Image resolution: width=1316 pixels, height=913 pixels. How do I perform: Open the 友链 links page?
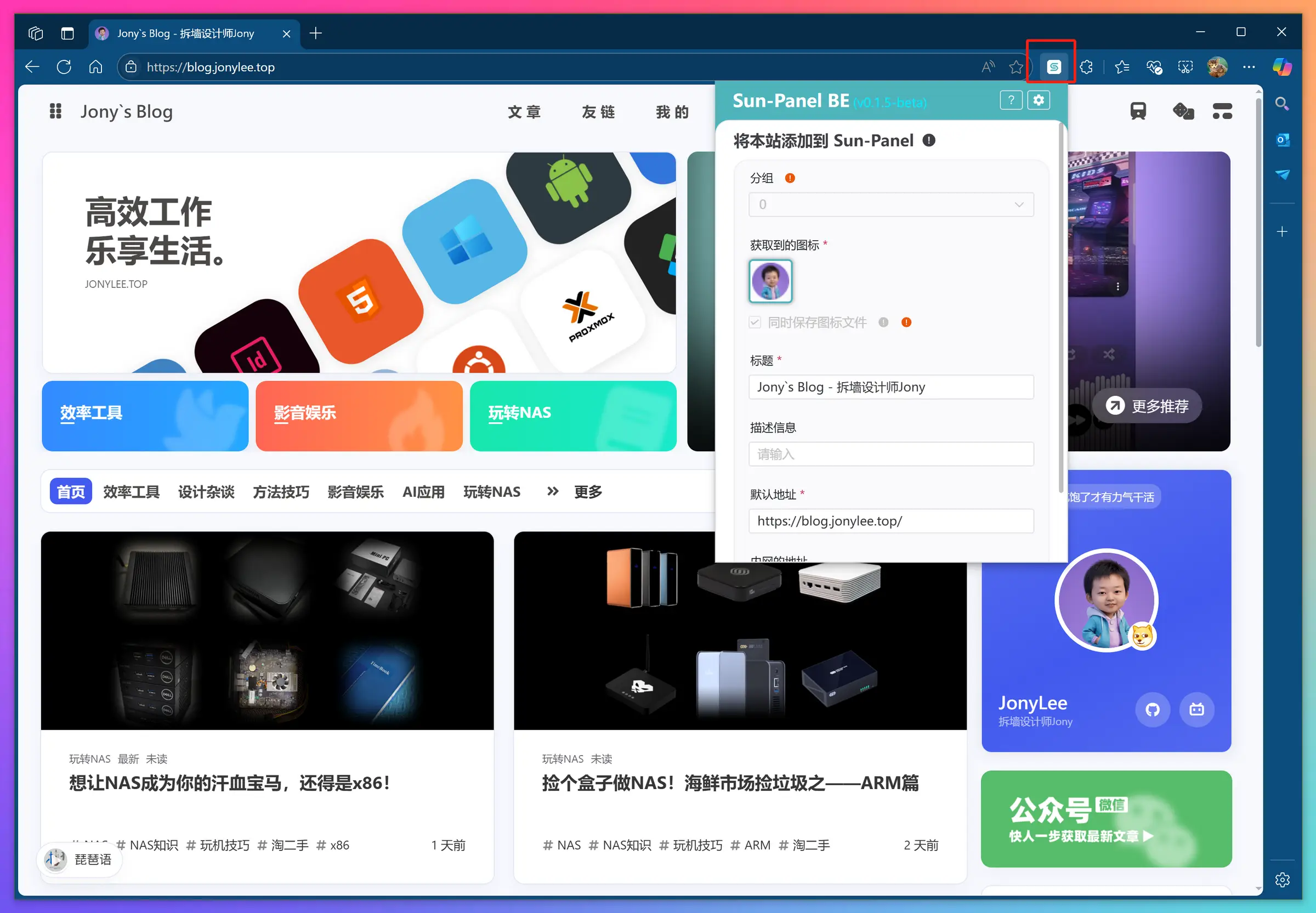(598, 111)
